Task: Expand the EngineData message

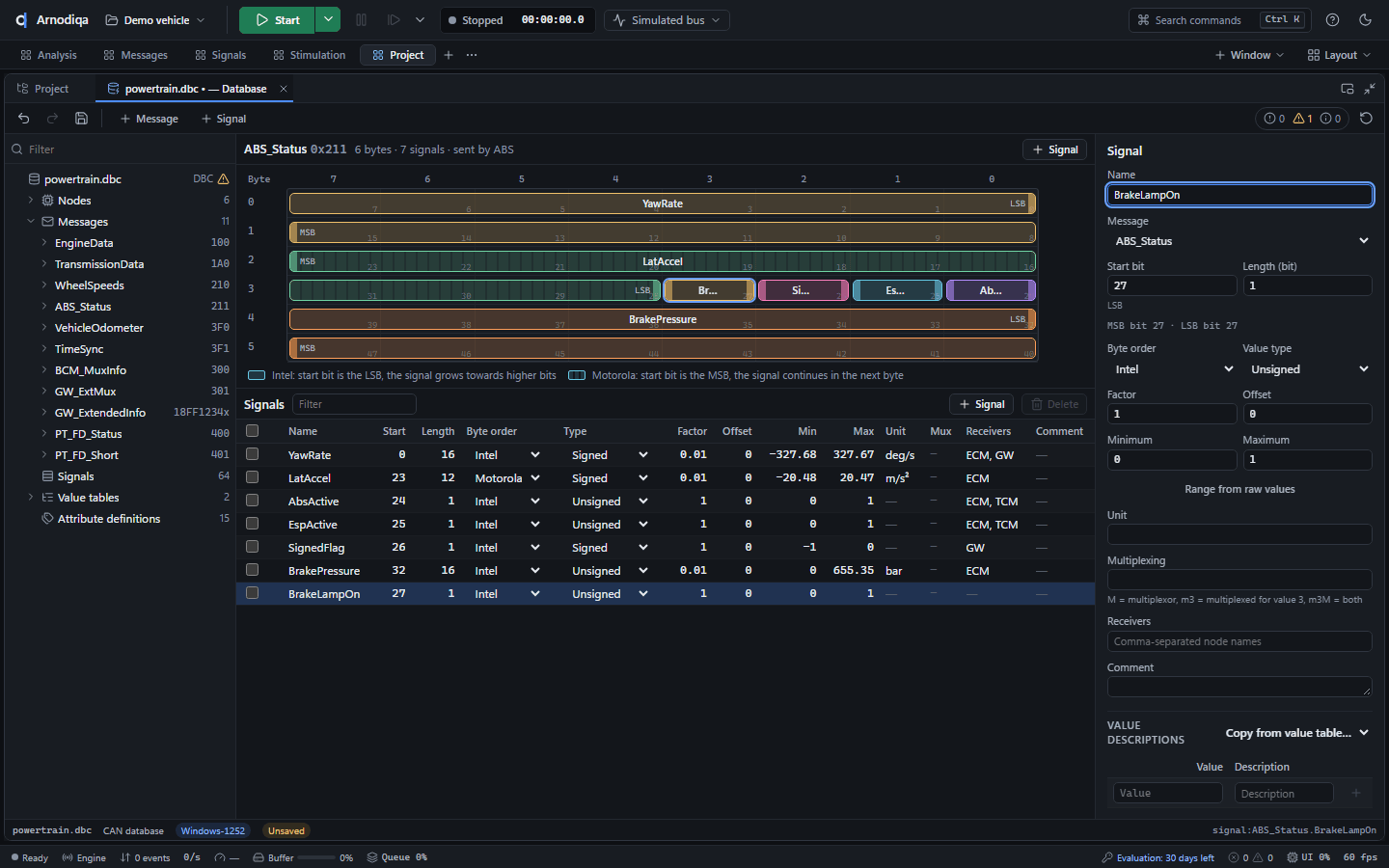Action: (x=44, y=243)
